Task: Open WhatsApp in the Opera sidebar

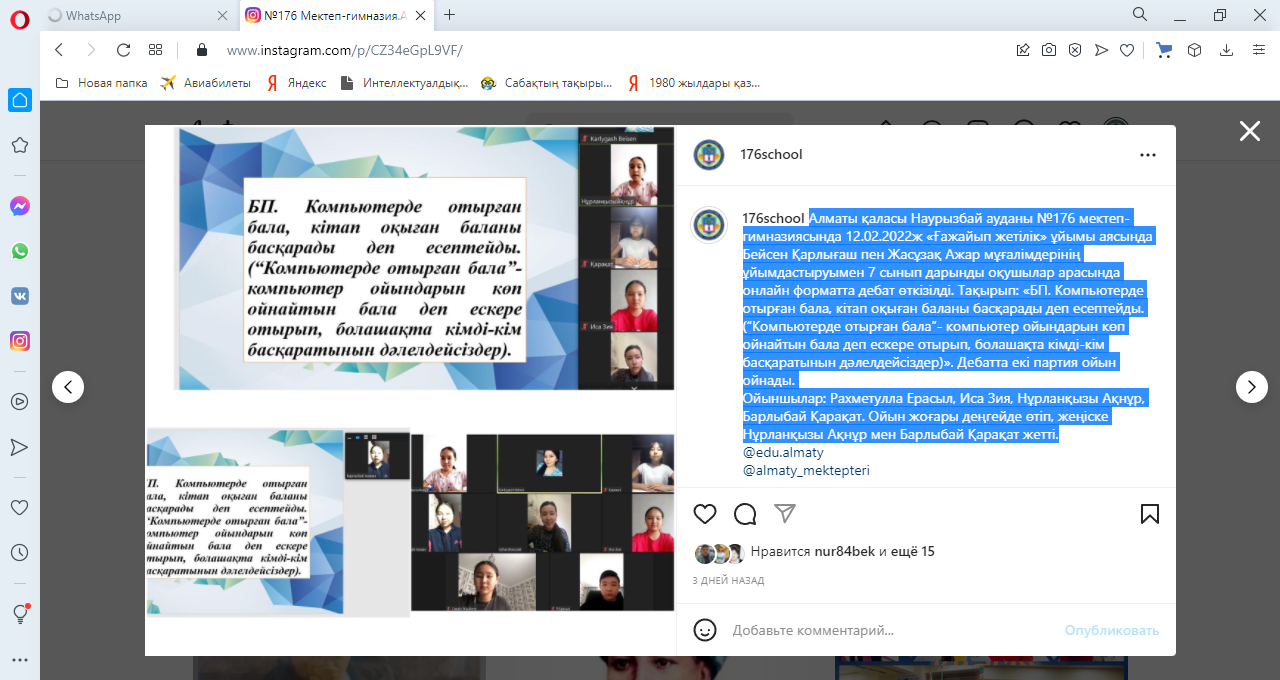Action: tap(19, 251)
